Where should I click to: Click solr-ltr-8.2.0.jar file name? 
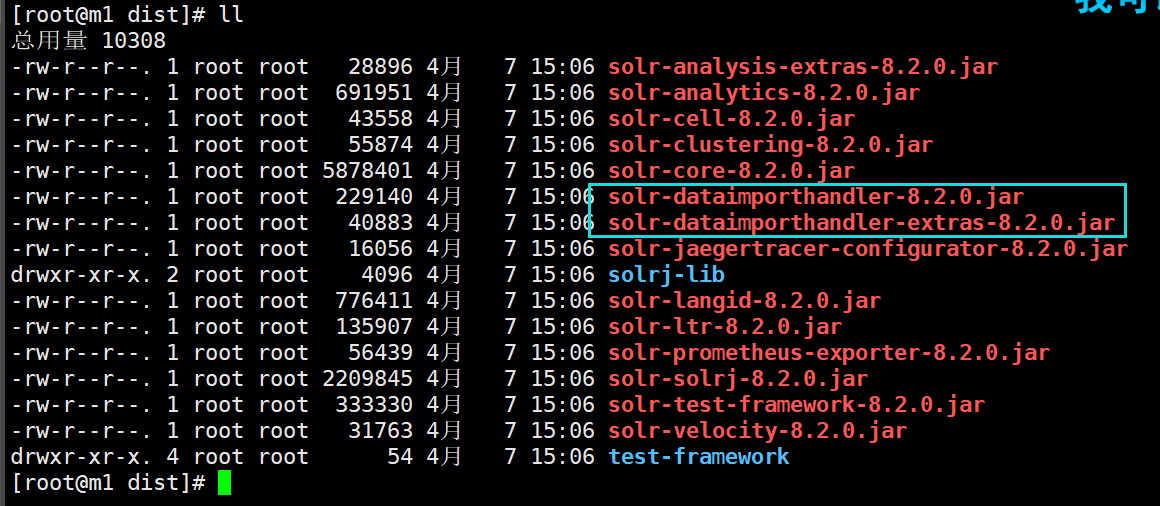point(725,327)
